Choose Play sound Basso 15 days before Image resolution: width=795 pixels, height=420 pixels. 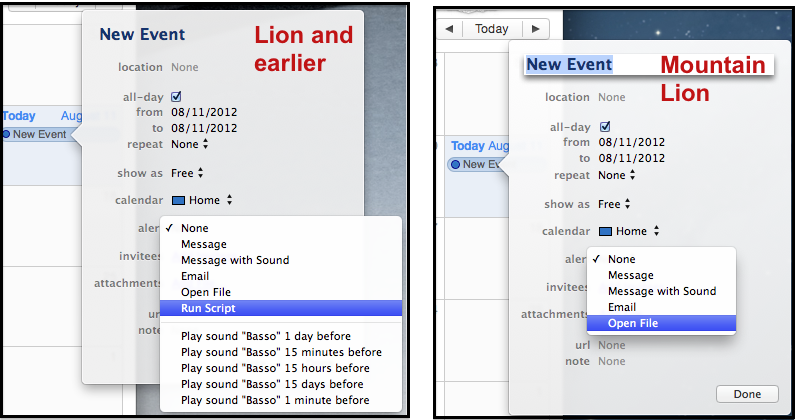coord(281,384)
